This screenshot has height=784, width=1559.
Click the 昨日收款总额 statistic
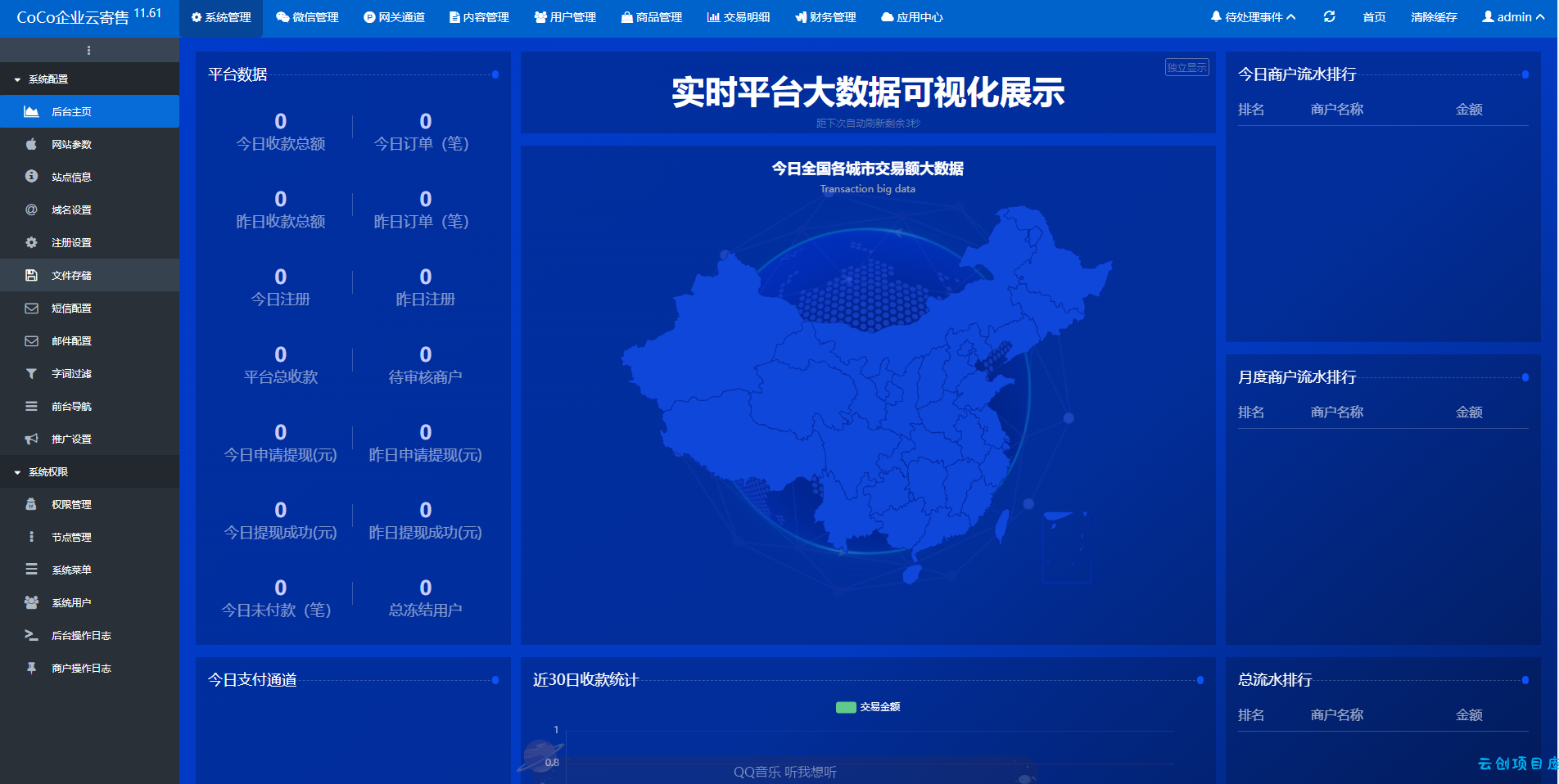[x=281, y=210]
